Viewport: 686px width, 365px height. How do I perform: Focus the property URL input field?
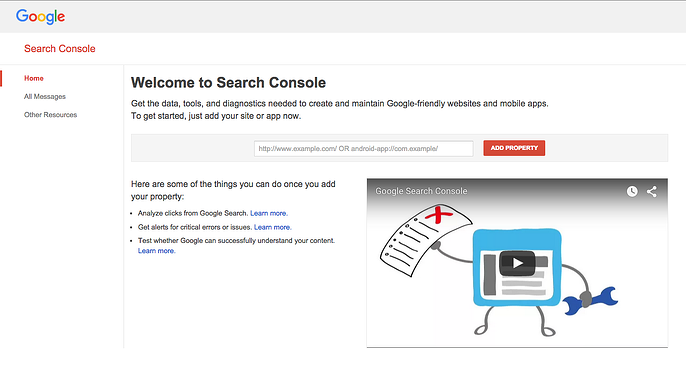coord(364,148)
